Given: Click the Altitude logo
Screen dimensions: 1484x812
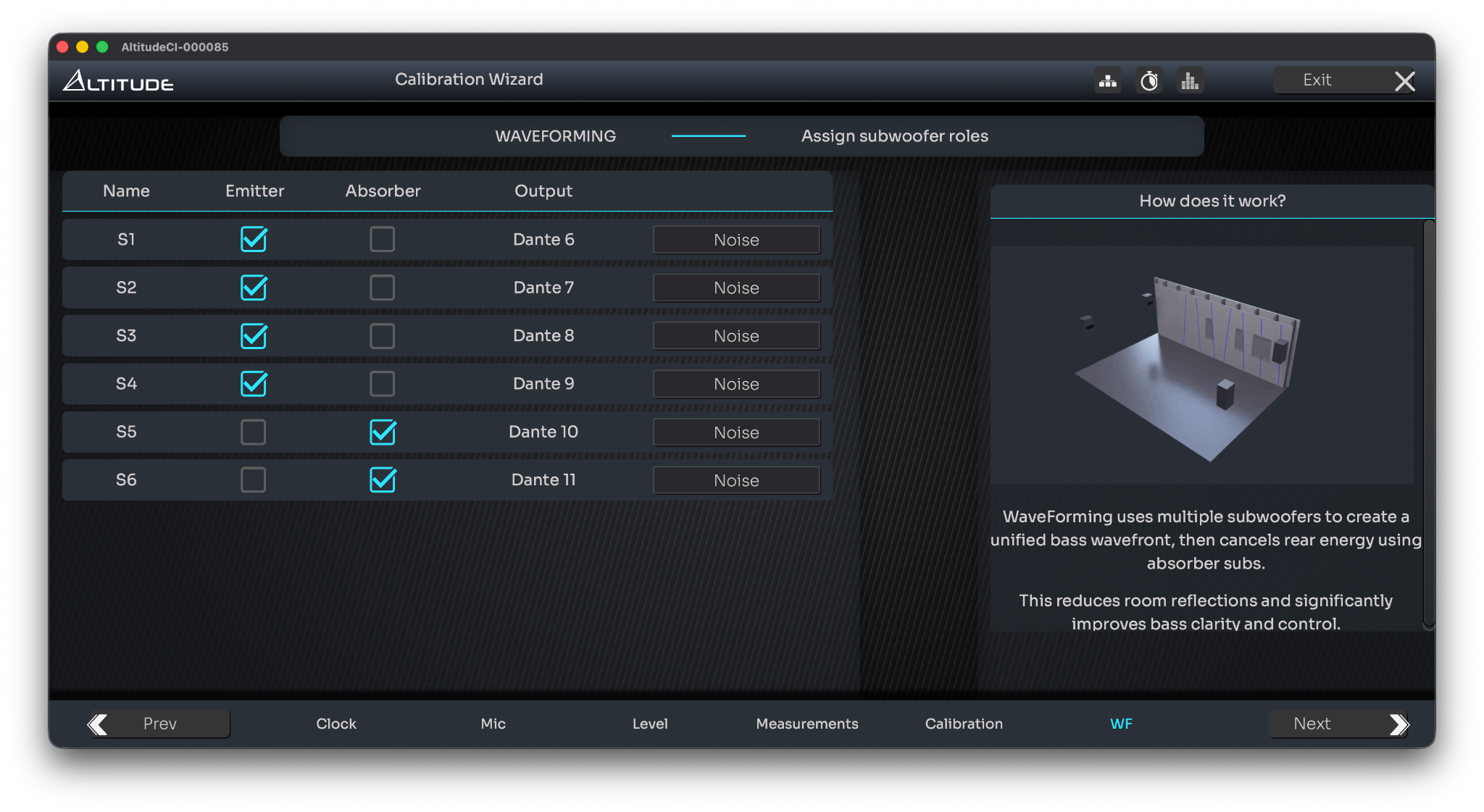Looking at the screenshot, I should coord(118,80).
